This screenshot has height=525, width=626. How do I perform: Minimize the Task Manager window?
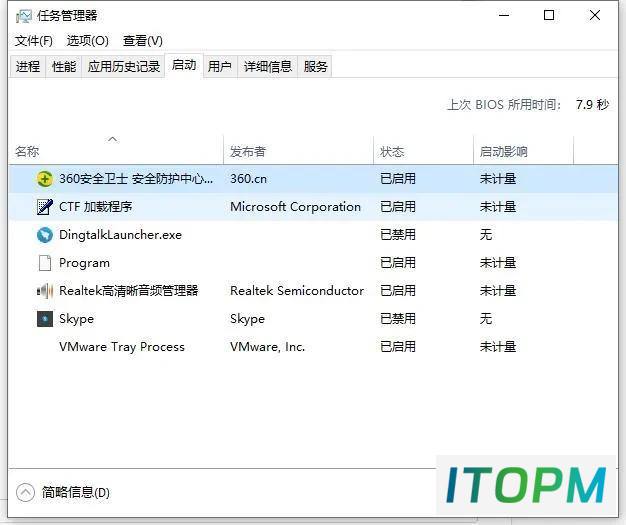504,16
